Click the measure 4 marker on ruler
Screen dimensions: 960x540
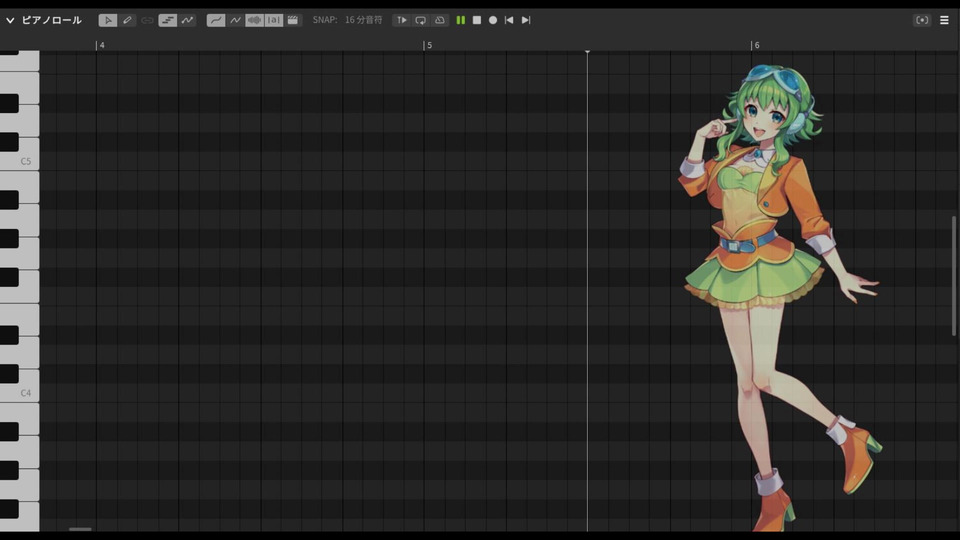[x=100, y=45]
